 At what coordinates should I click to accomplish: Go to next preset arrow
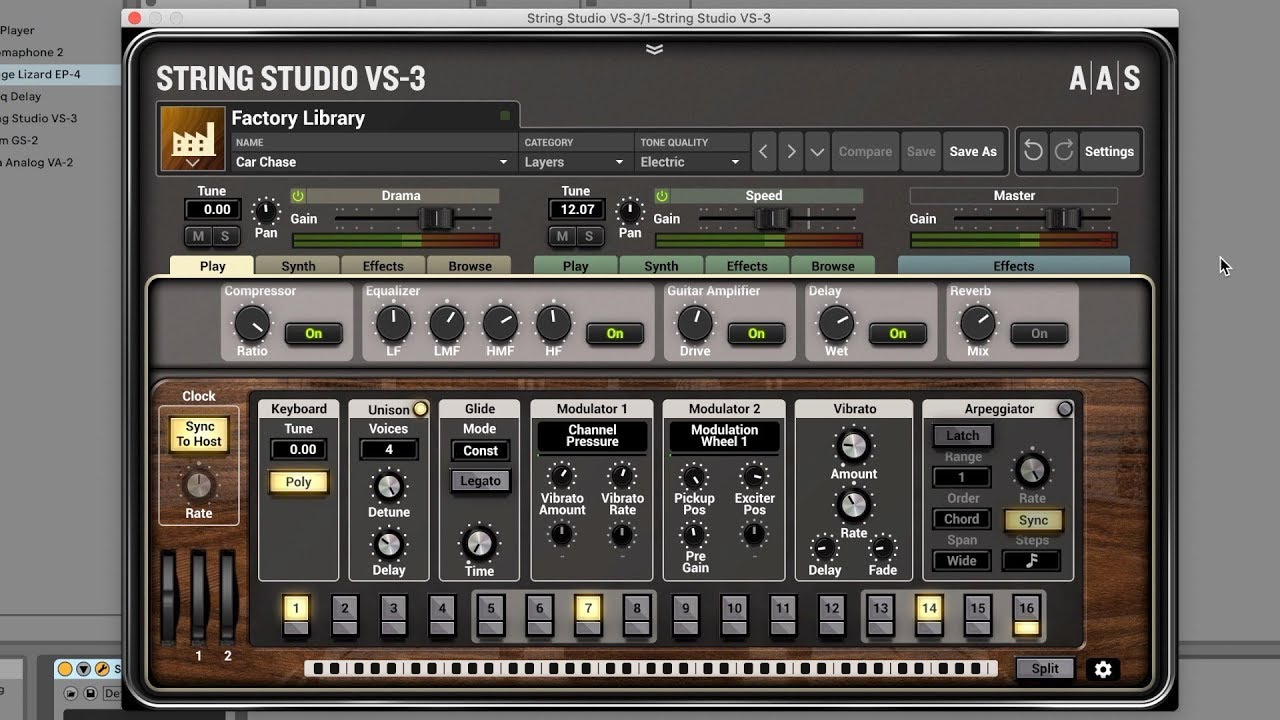(x=791, y=152)
